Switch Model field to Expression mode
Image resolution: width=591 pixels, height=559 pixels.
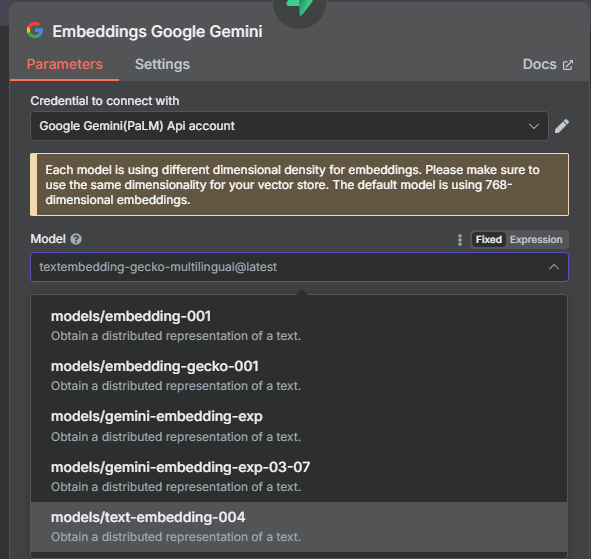click(x=536, y=240)
